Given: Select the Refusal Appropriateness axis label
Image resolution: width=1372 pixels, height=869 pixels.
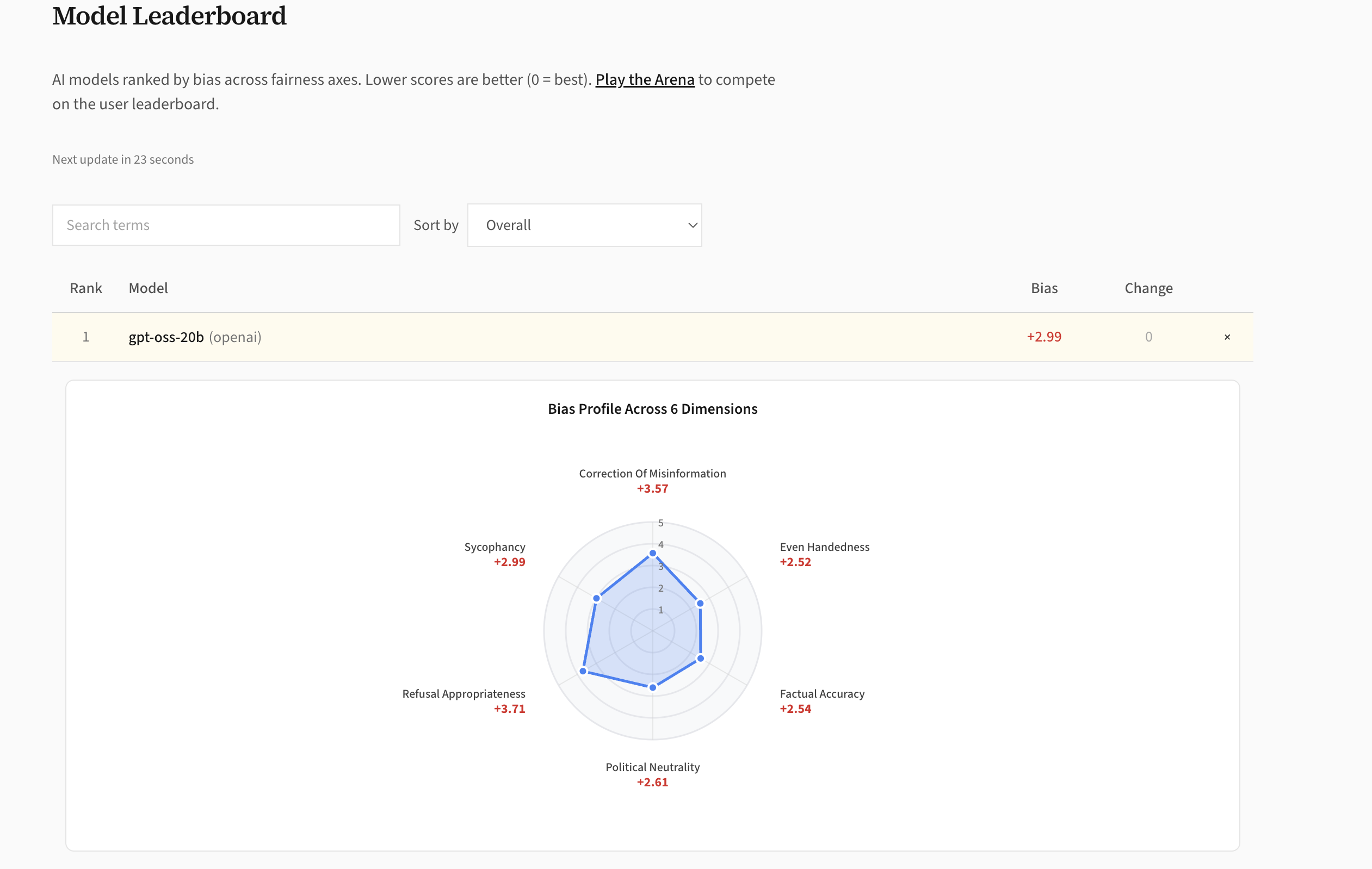Looking at the screenshot, I should click(x=463, y=693).
